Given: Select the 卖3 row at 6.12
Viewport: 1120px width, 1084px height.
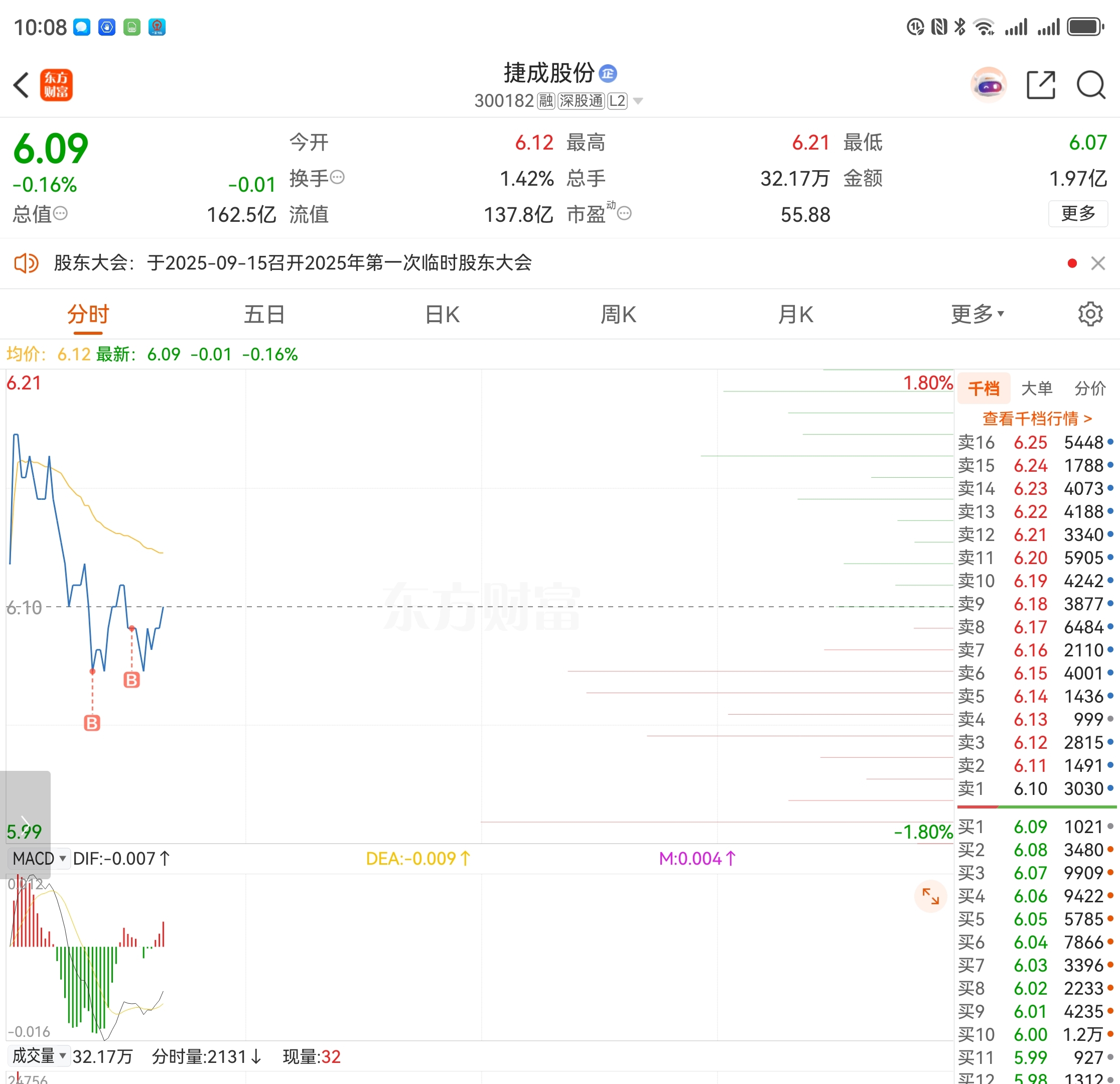Looking at the screenshot, I should tap(1036, 742).
